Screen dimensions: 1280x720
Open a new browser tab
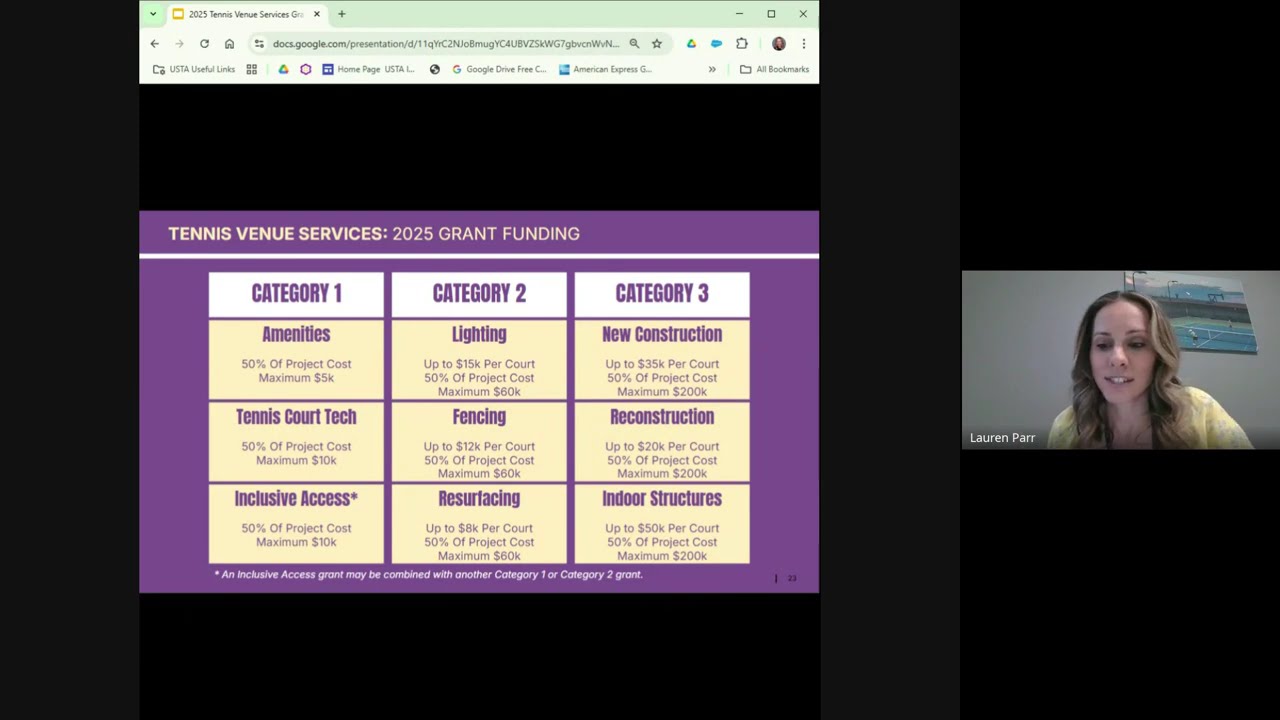[x=341, y=14]
